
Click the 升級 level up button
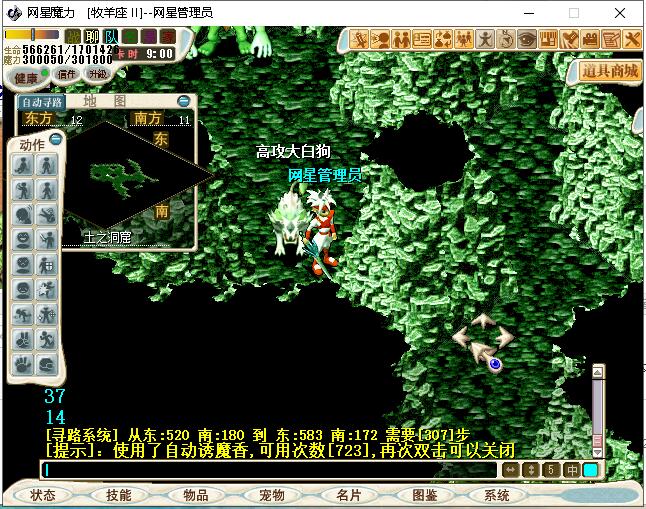tap(98, 74)
